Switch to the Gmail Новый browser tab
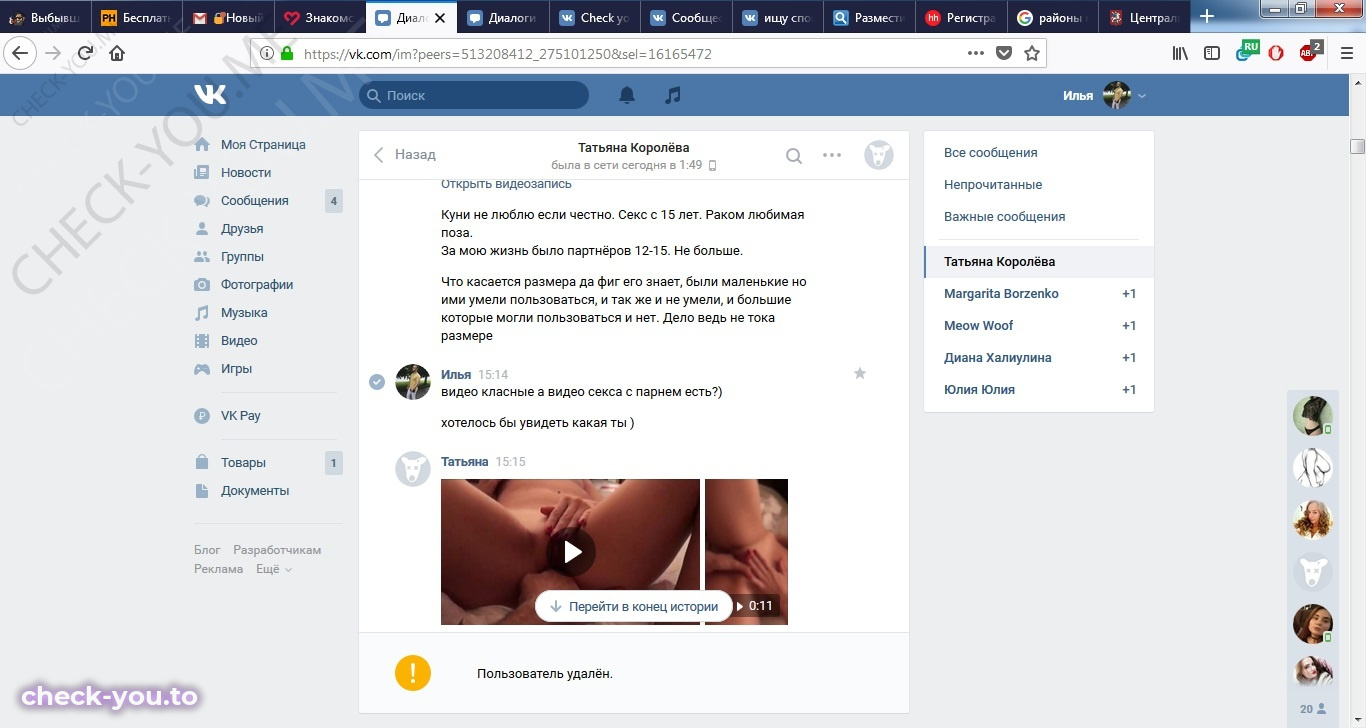Image resolution: width=1366 pixels, height=728 pixels. (x=228, y=17)
